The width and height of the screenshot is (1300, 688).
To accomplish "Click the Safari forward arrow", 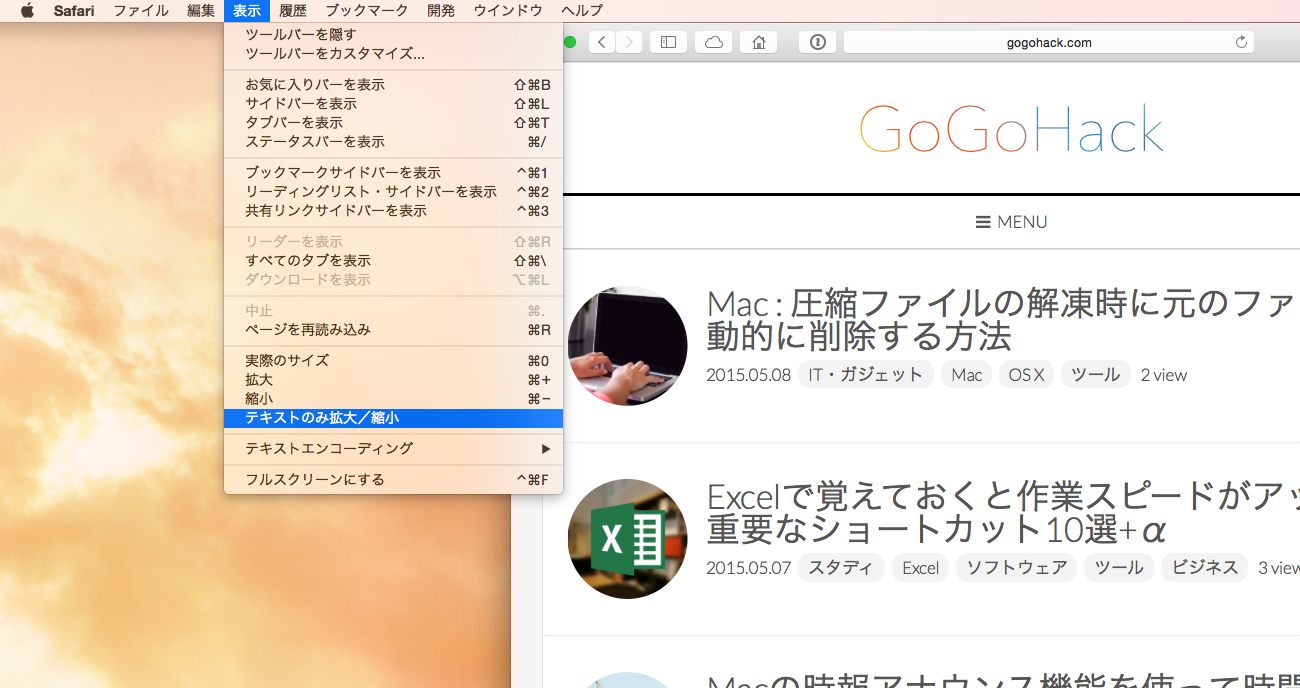I will [x=629, y=42].
